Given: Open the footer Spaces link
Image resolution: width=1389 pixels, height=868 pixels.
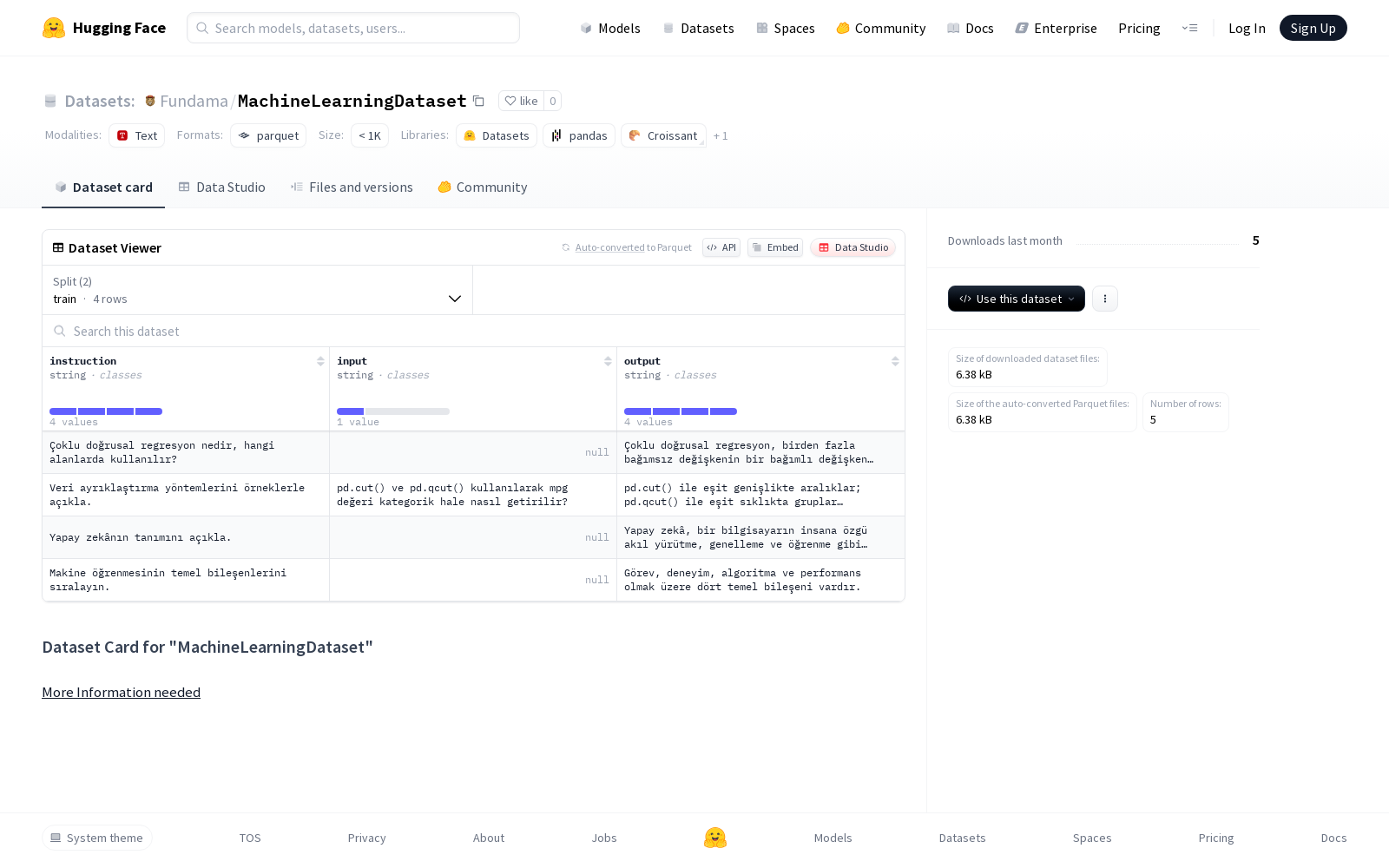Looking at the screenshot, I should click(1092, 838).
